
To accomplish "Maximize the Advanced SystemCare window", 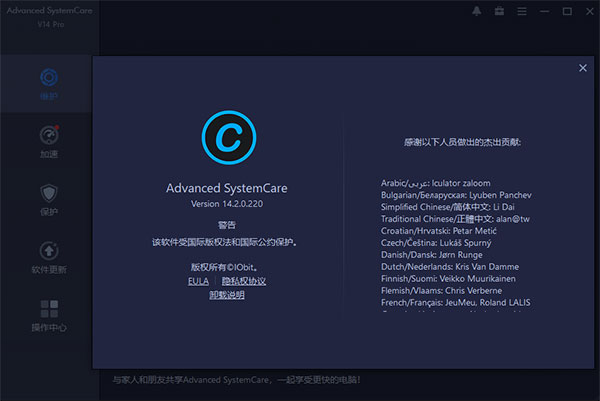I will point(567,11).
